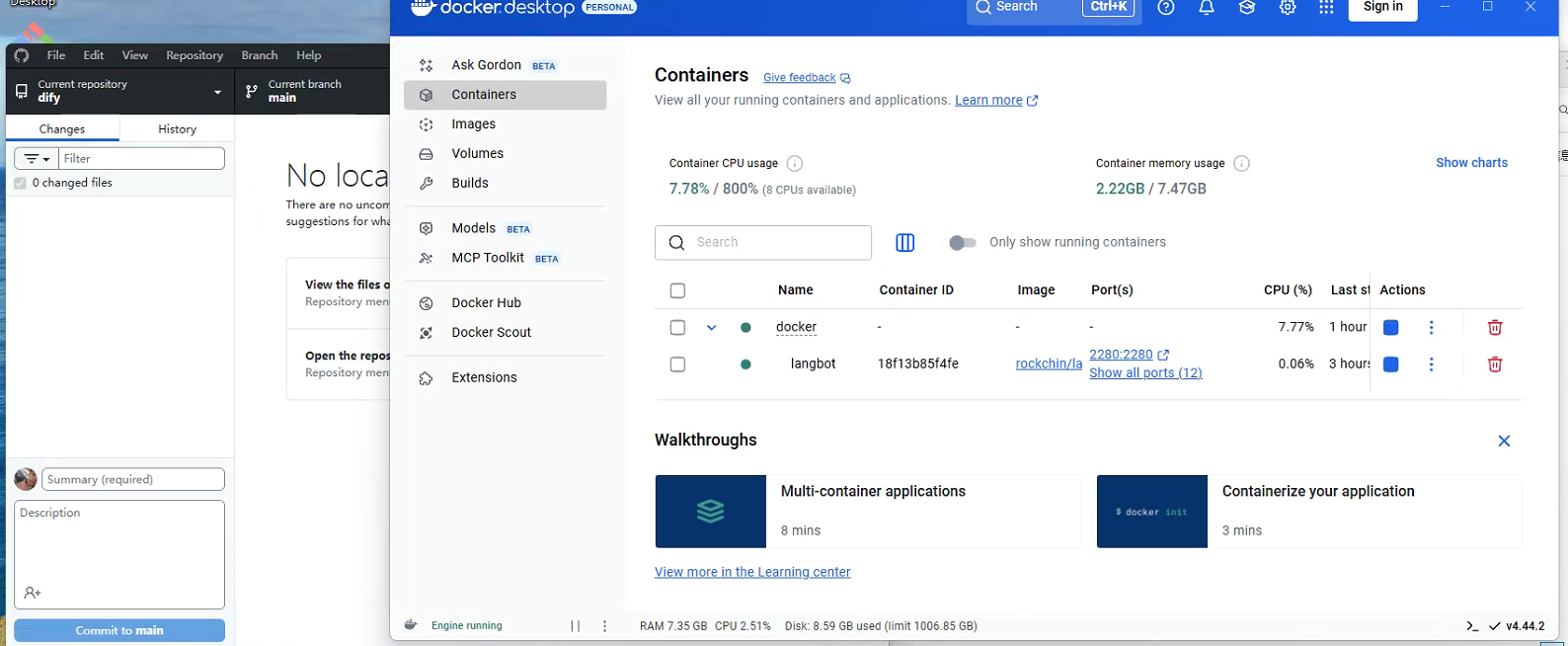Viewport: 1568px width, 646px height.
Task: Click the Models icon in sidebar
Action: click(427, 228)
